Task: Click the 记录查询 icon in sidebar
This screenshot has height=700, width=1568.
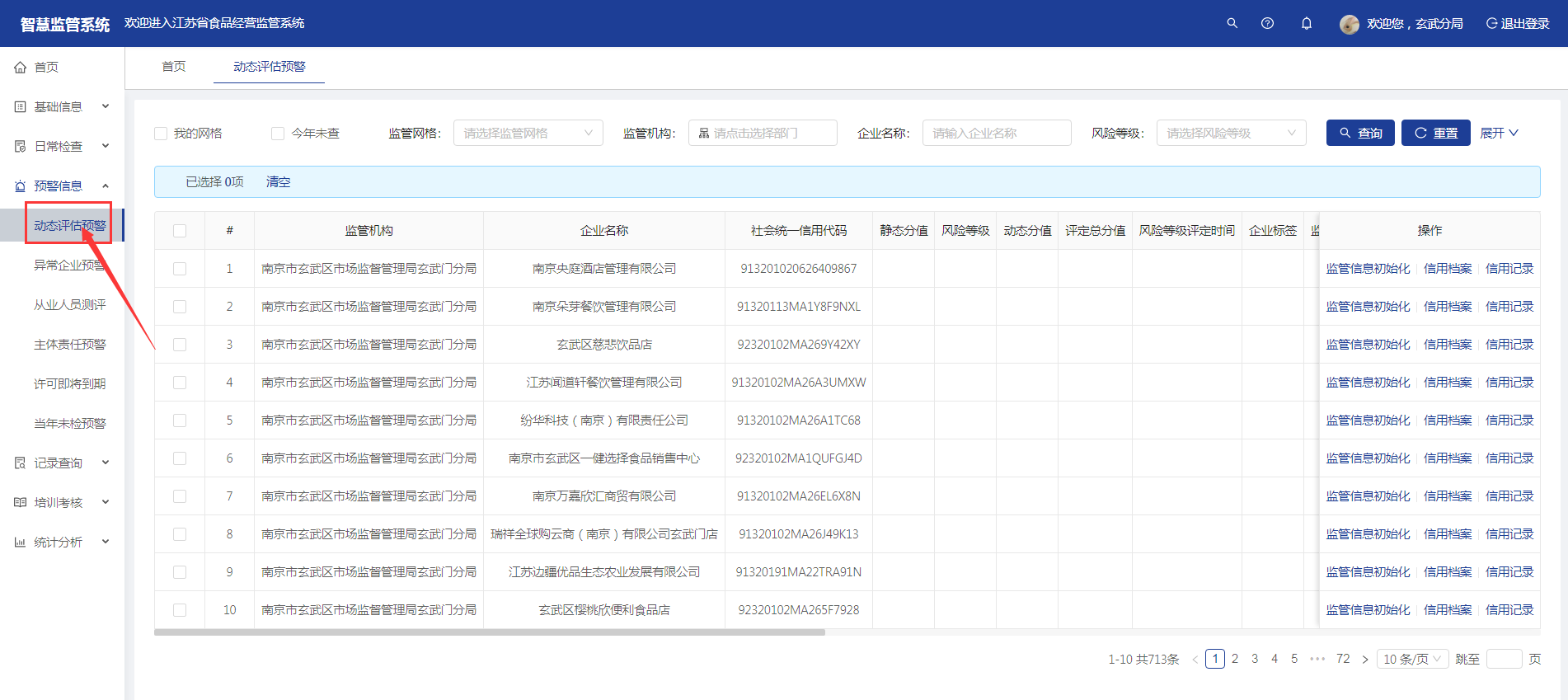Action: (x=21, y=463)
